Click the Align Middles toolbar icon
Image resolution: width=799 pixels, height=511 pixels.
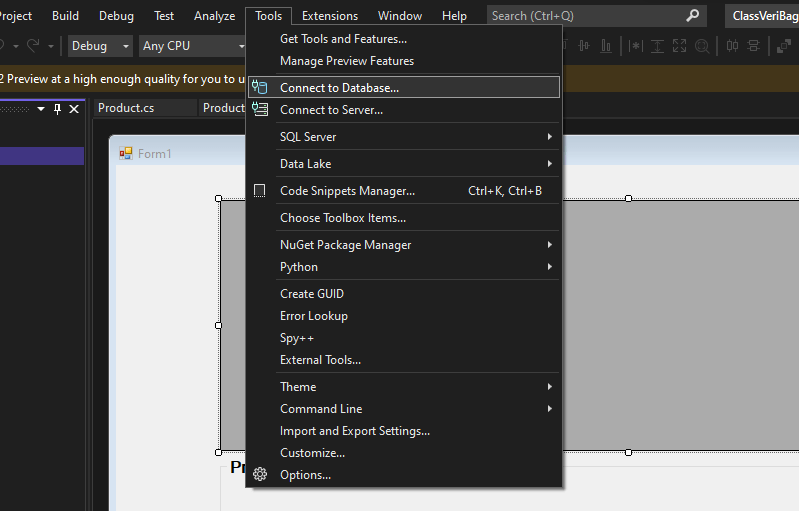tap(584, 46)
